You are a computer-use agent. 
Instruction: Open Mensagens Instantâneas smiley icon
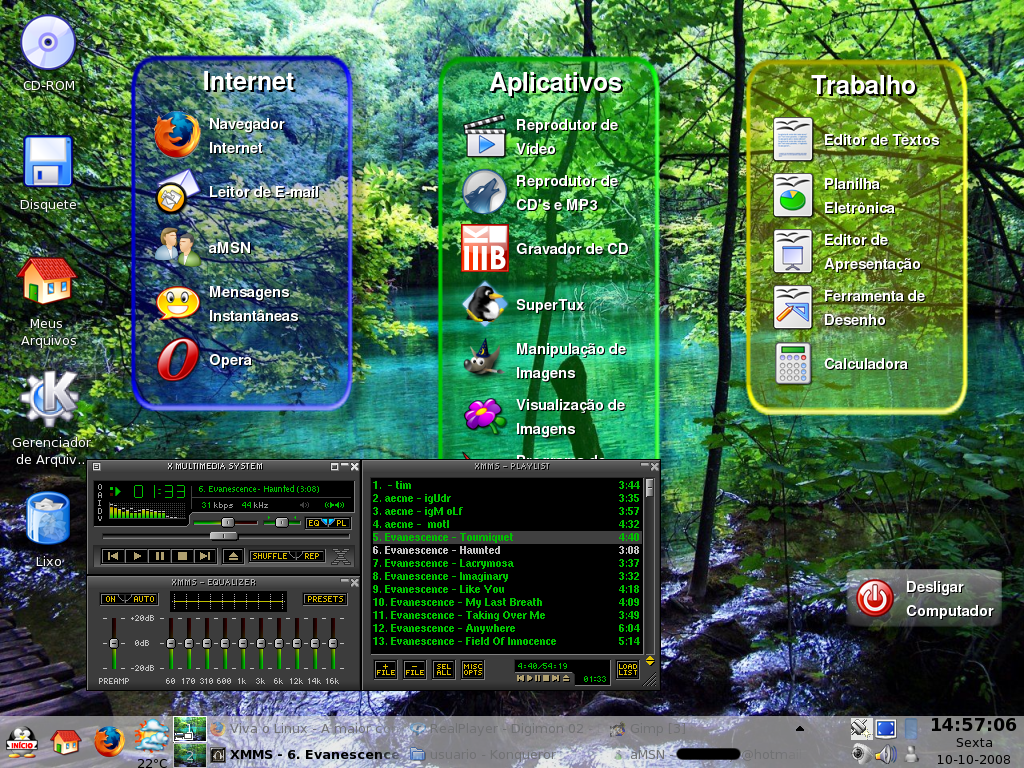click(x=178, y=304)
